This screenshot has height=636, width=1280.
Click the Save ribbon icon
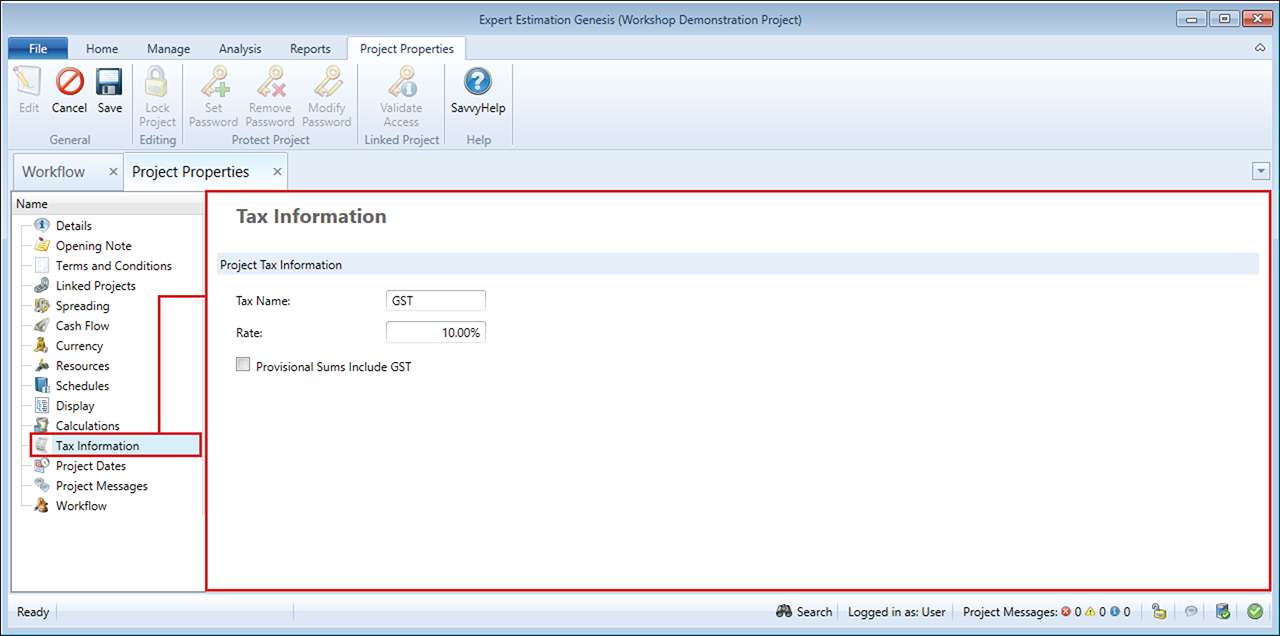(x=109, y=91)
